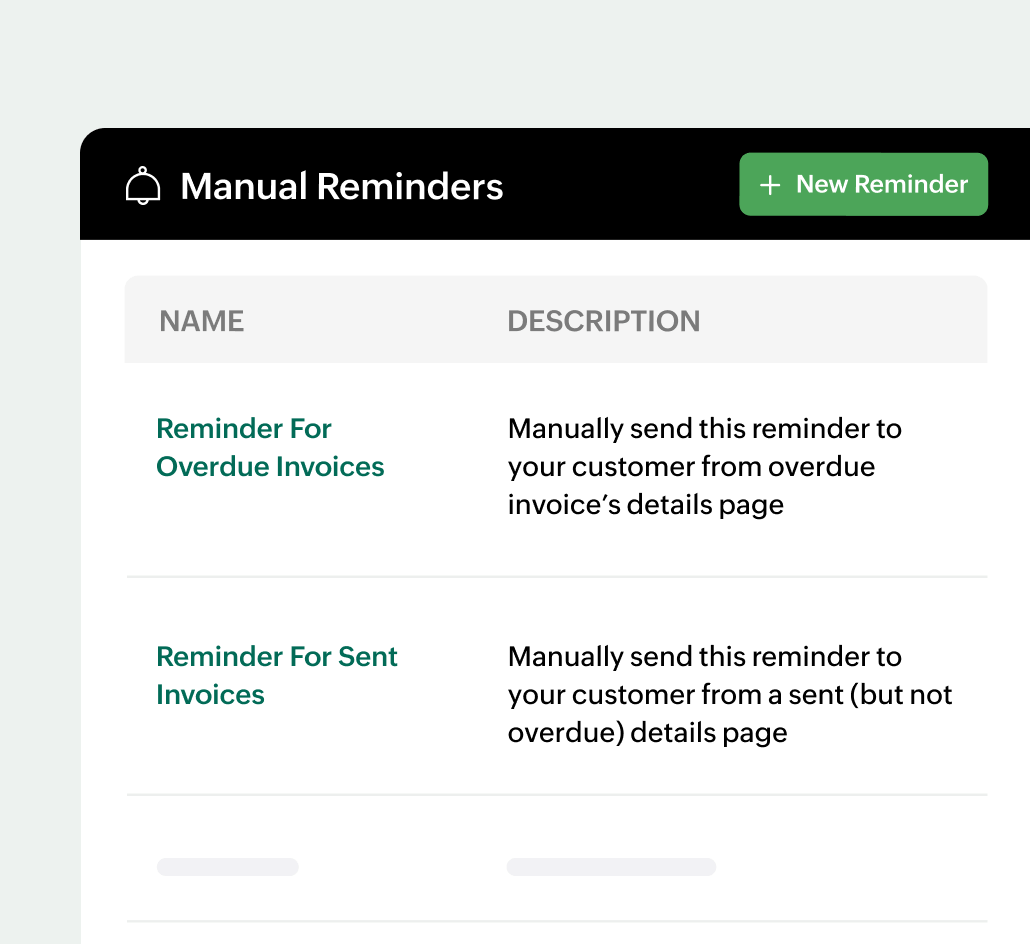Click the New Reminder button
This screenshot has height=944, width=1030.
863,184
